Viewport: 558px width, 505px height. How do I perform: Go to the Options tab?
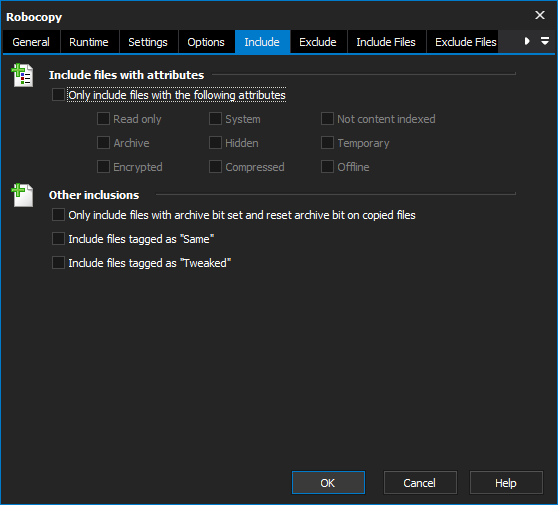click(x=206, y=42)
